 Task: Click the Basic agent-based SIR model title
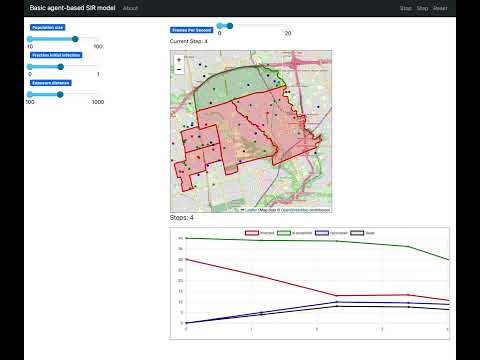[x=72, y=8]
